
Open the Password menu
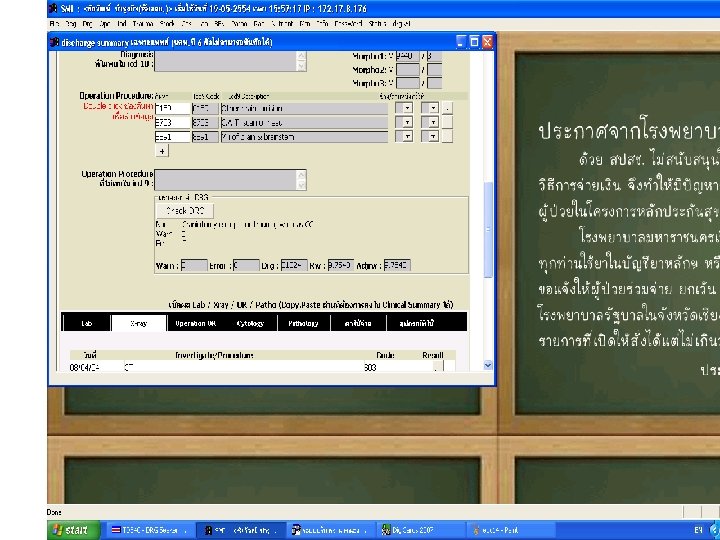tap(348, 23)
